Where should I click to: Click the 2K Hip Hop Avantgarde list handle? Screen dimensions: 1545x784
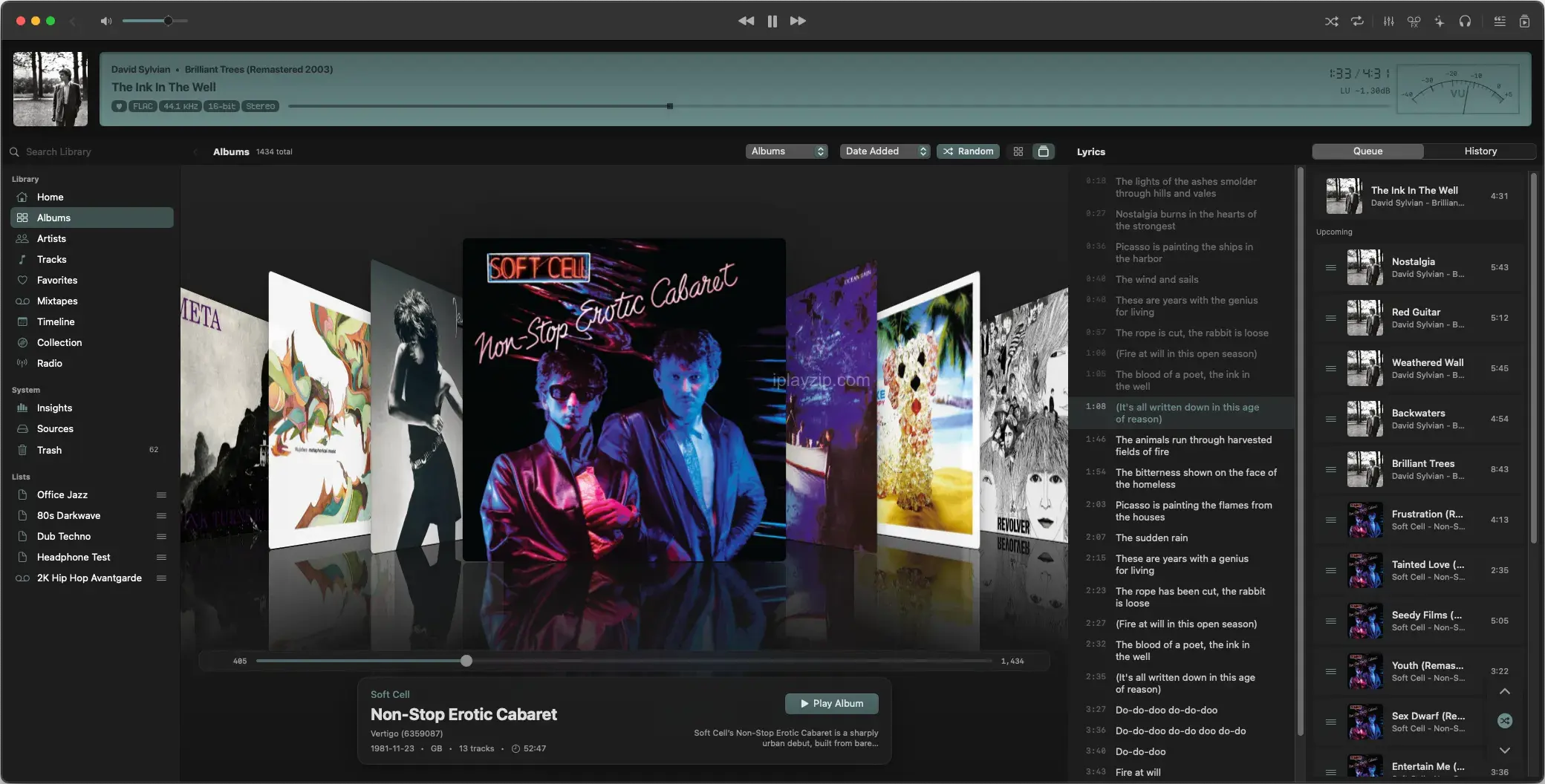[161, 578]
